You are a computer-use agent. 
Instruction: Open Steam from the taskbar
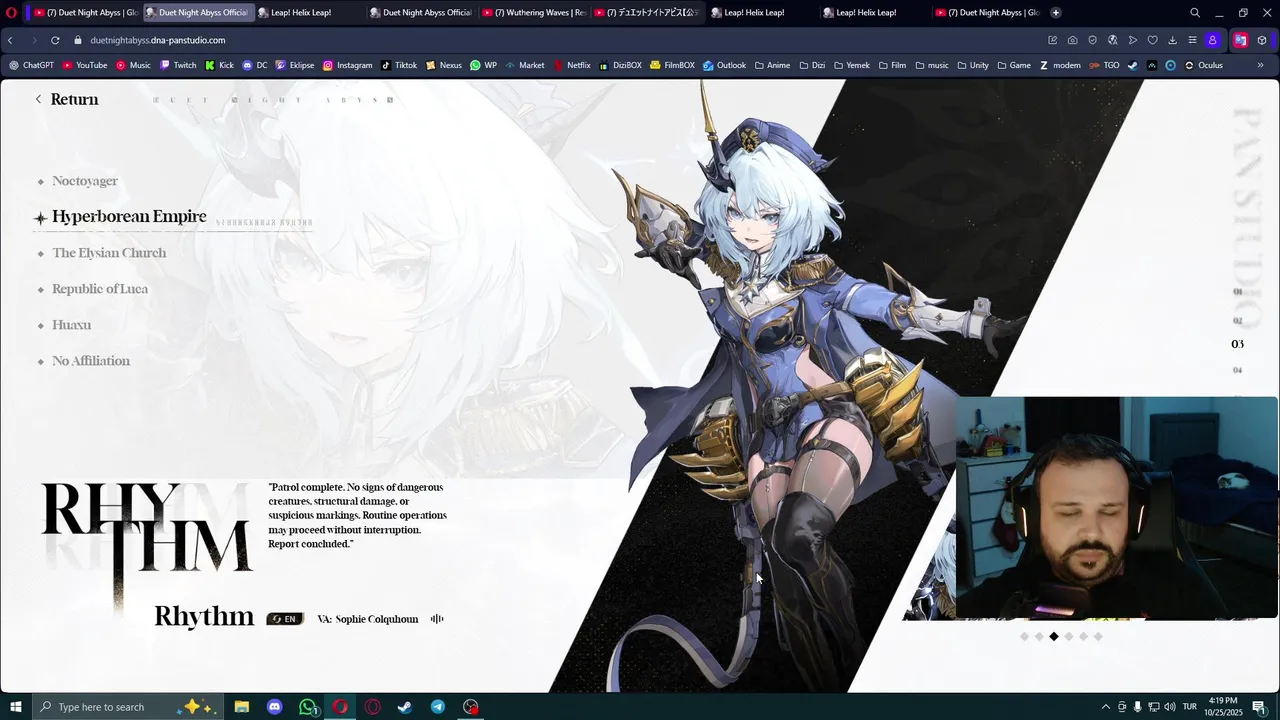click(x=405, y=707)
